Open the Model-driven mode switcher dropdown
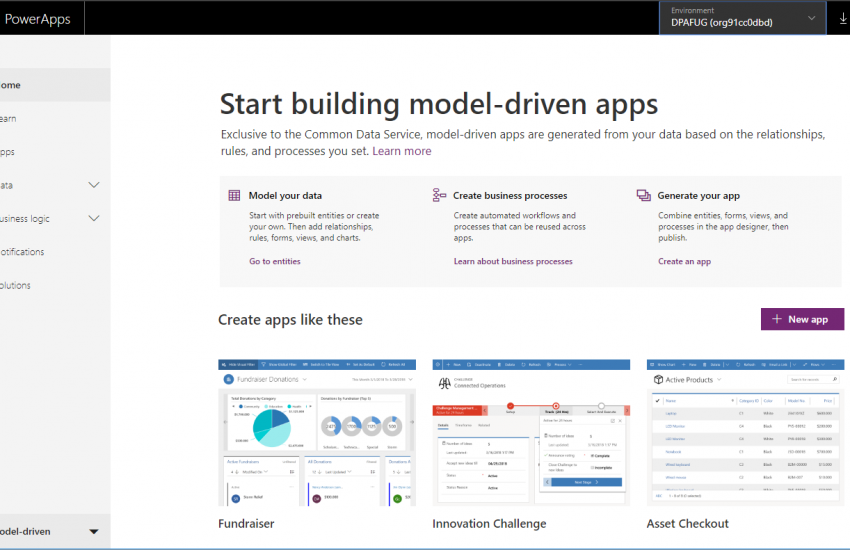850x550 pixels. click(55, 532)
